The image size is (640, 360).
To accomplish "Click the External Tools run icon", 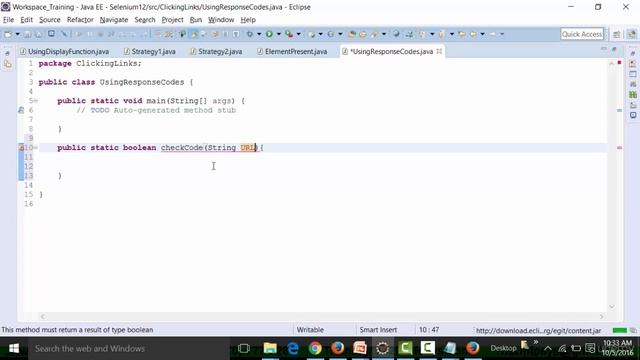I will pyautogui.click(x=289, y=34).
